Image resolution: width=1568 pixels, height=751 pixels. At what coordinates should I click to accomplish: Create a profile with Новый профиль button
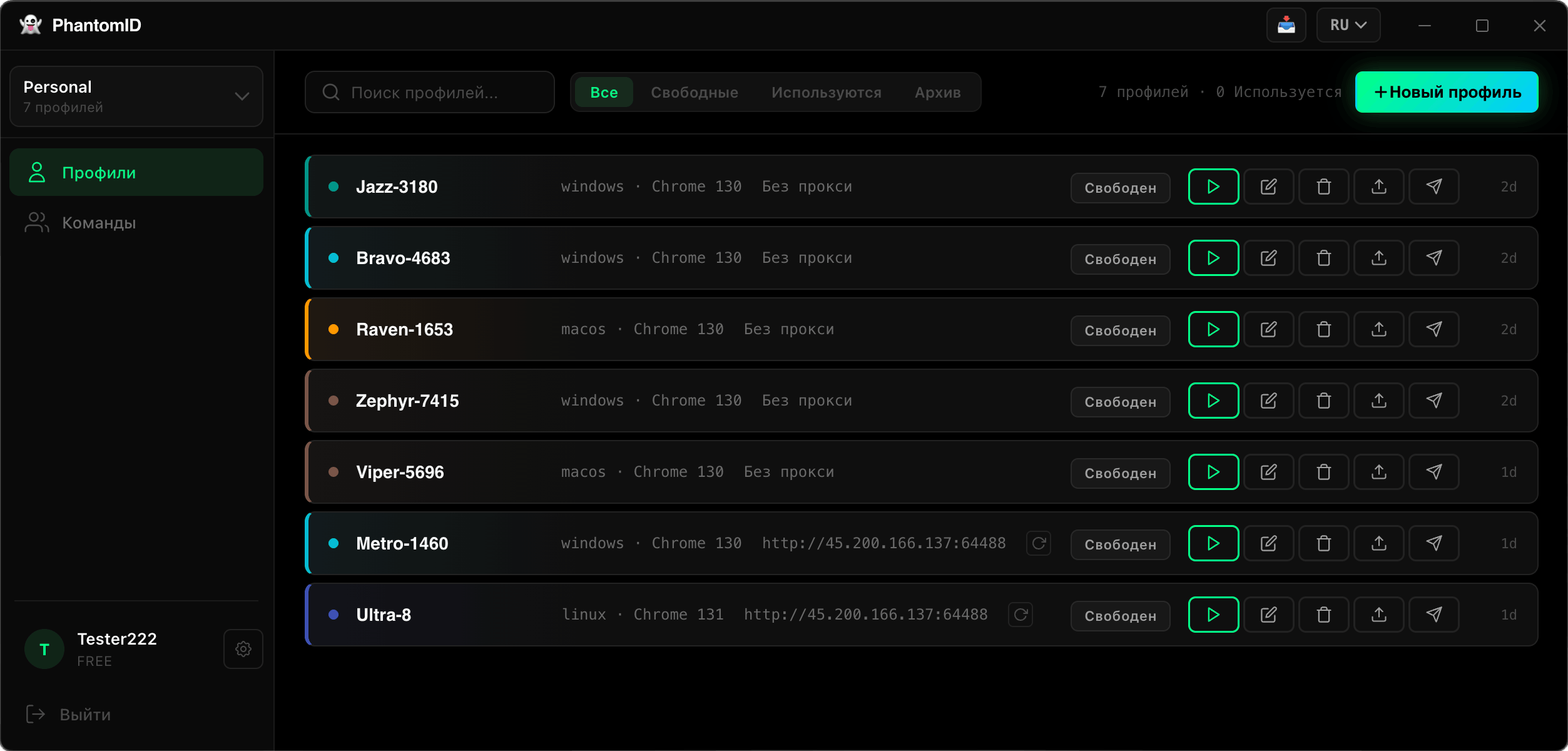pos(1446,92)
